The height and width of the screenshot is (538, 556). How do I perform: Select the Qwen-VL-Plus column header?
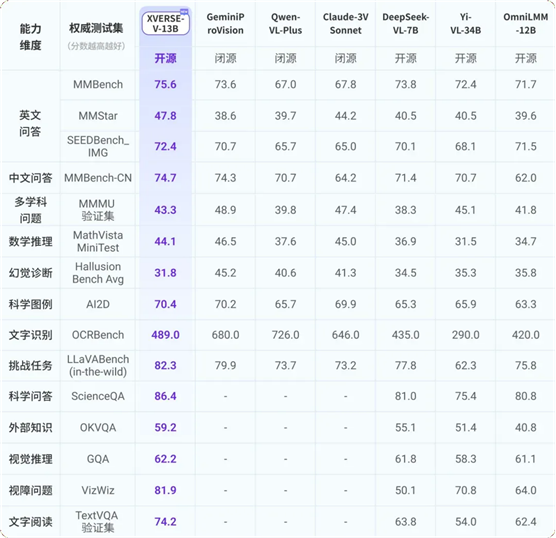point(285,24)
